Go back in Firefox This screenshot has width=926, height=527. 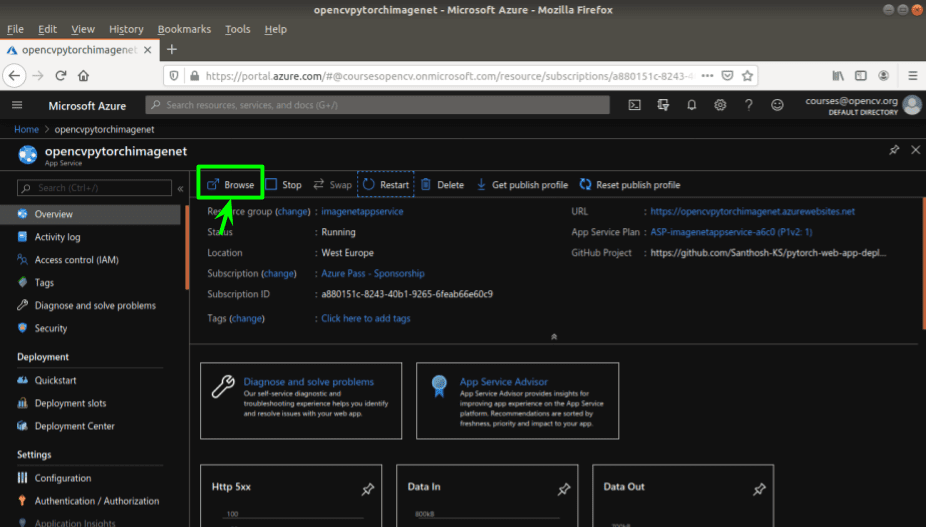pyautogui.click(x=15, y=76)
